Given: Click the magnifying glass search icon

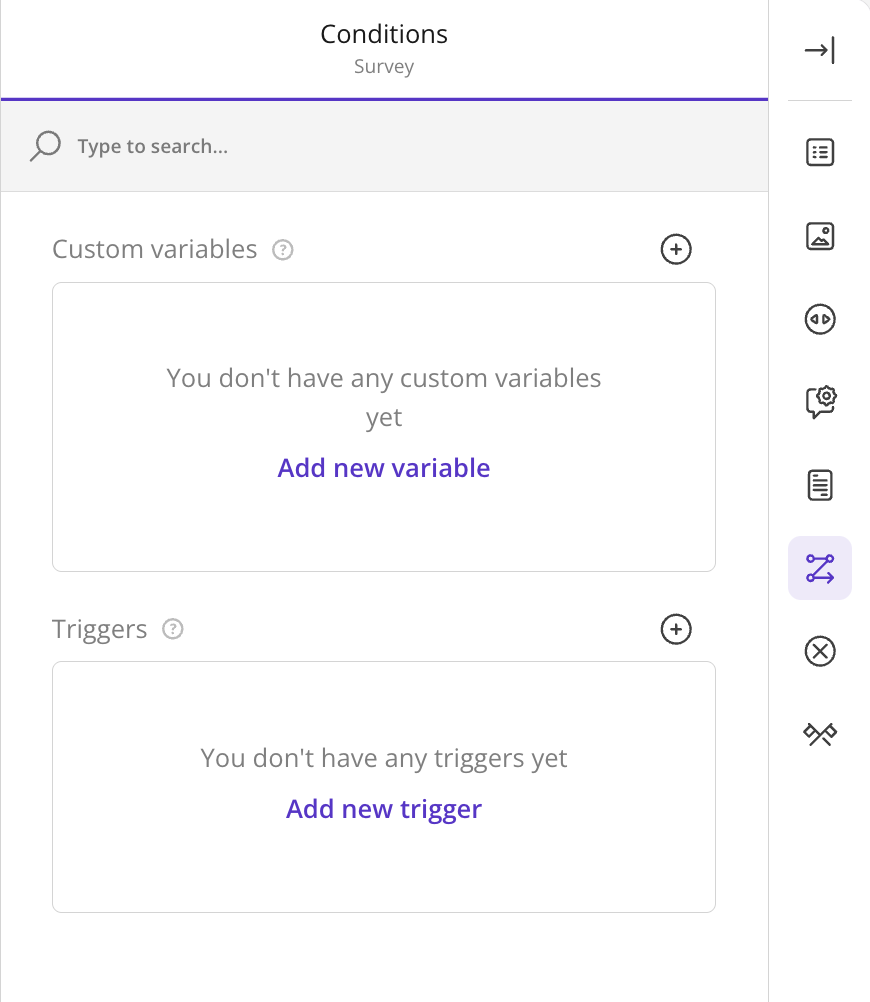Looking at the screenshot, I should [45, 146].
